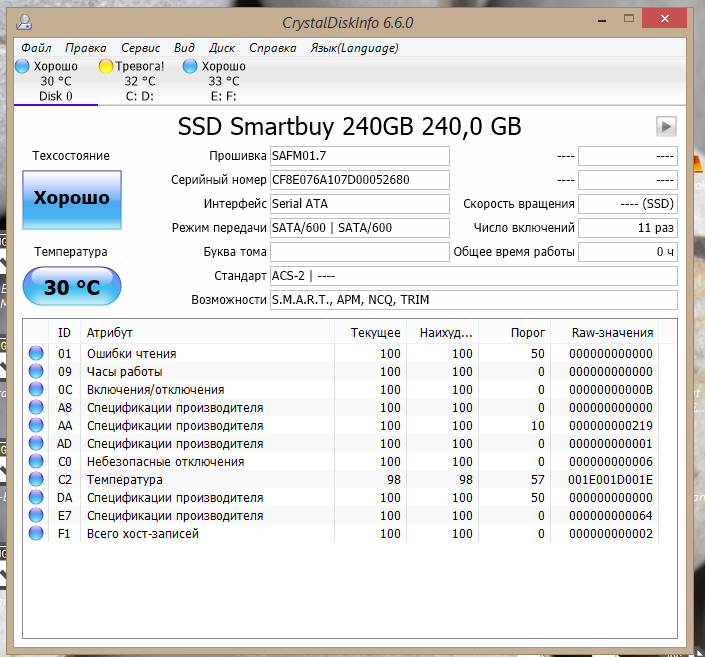Screen dimensions: 705x657
Task: Open the Сервис menu
Action: pos(140,48)
